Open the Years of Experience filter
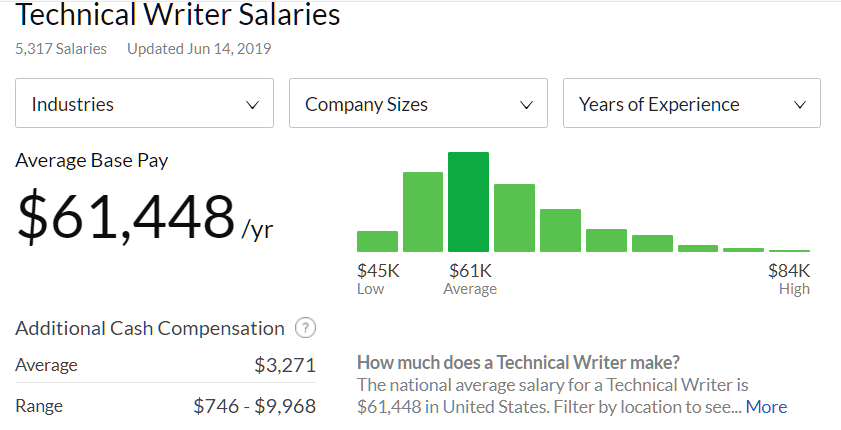Viewport: 841px width, 430px height. click(x=691, y=104)
